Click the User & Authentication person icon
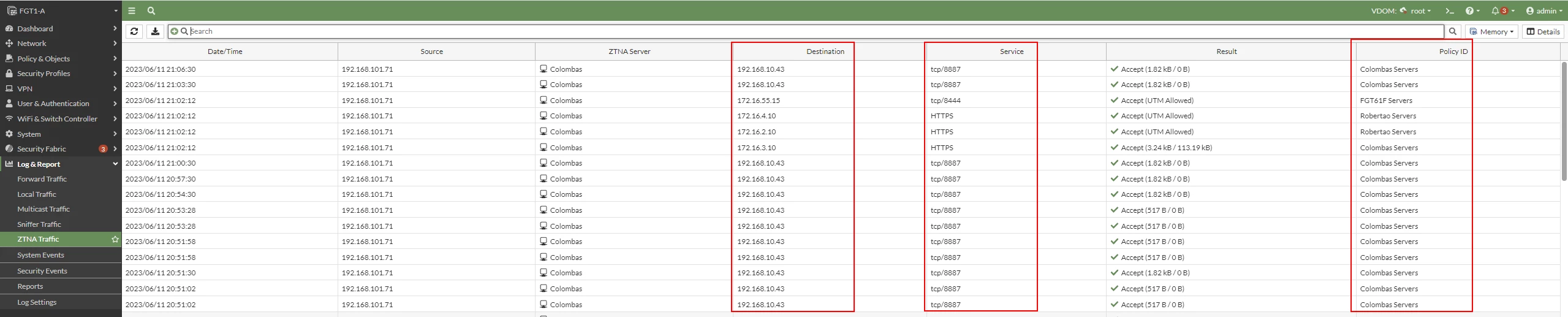1568x317 pixels. pos(9,104)
